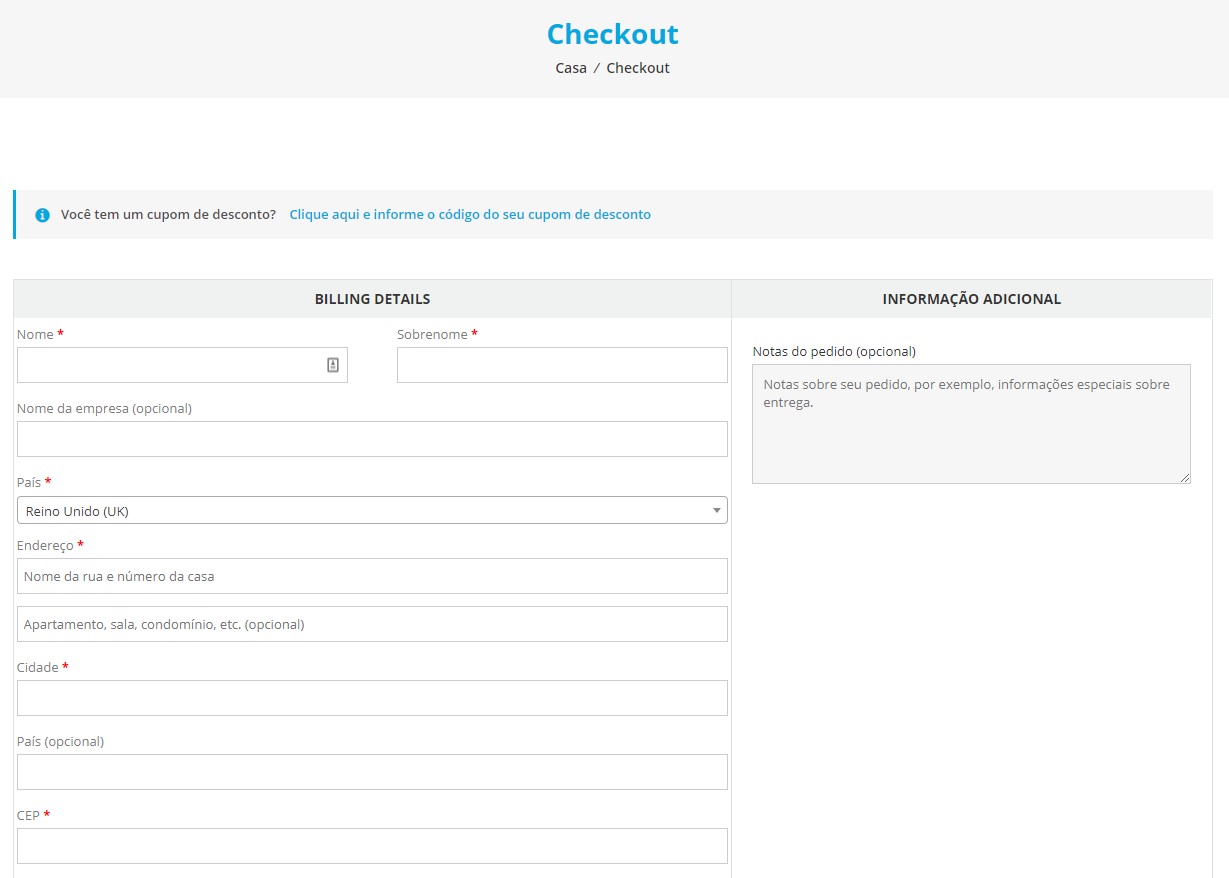Click the street address field
Screen dimensions: 1229x878
[372, 576]
